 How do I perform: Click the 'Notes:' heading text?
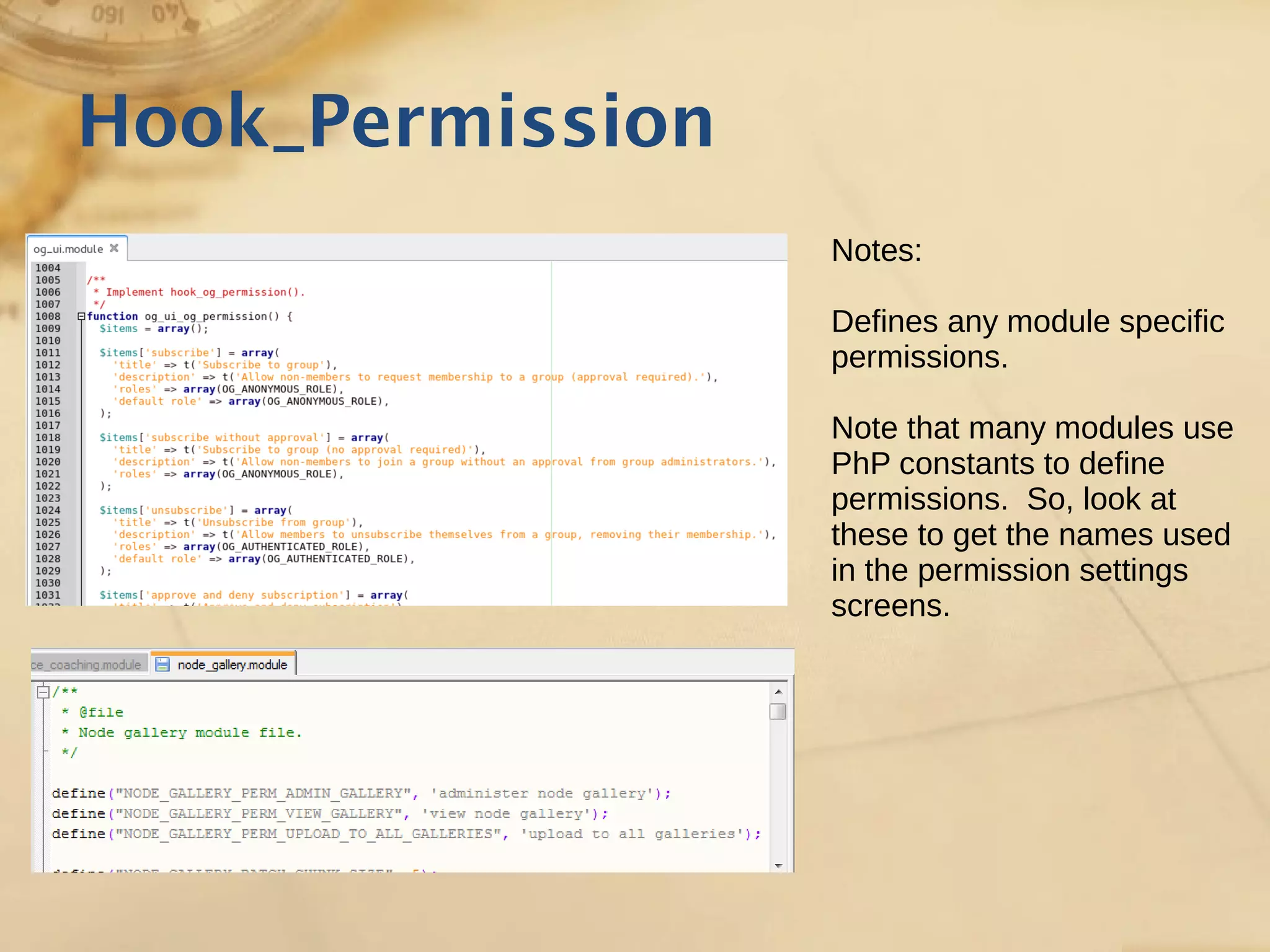coord(876,250)
